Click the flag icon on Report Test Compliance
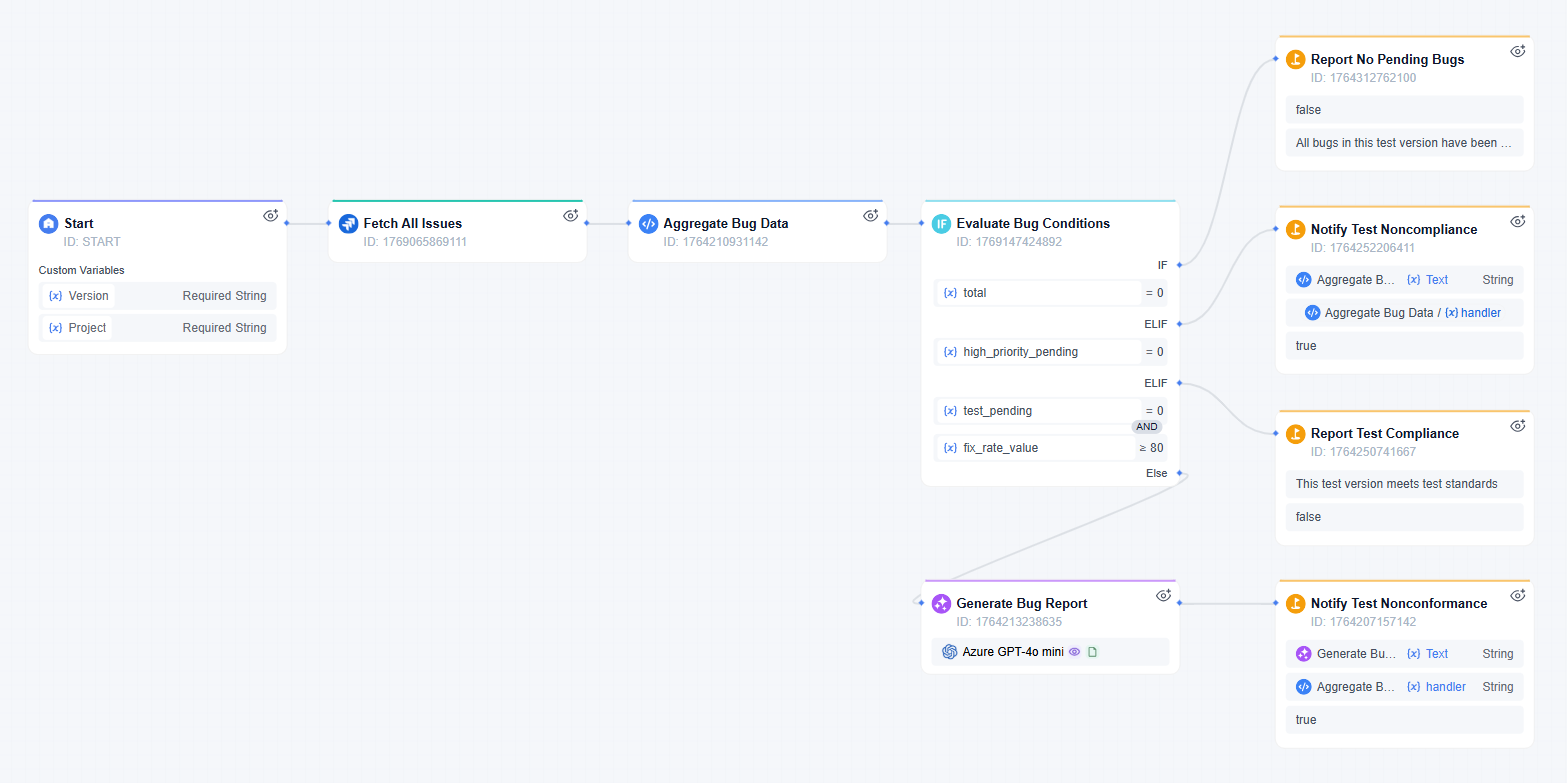This screenshot has height=783, width=1567. coord(1295,433)
